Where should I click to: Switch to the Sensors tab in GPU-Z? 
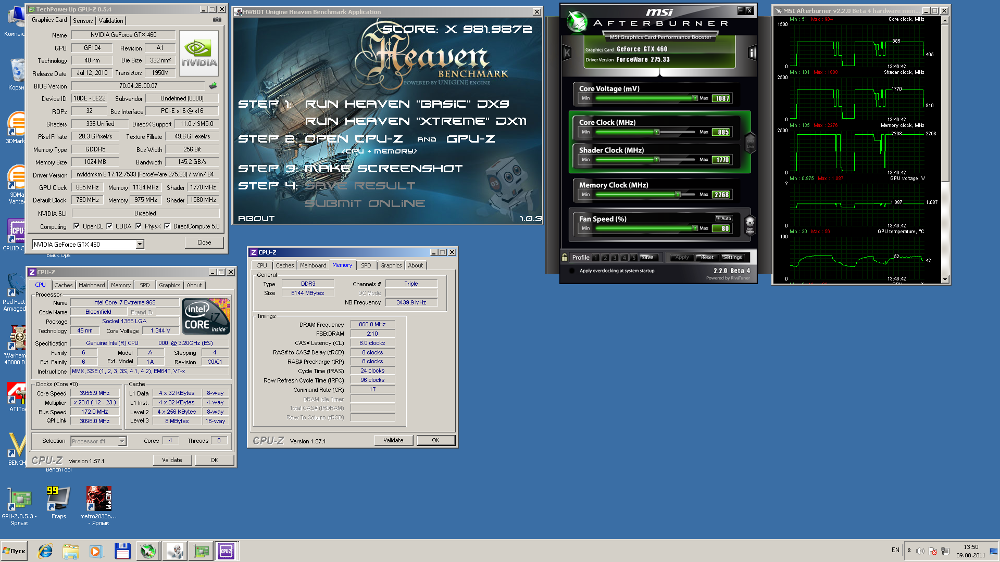point(83,20)
